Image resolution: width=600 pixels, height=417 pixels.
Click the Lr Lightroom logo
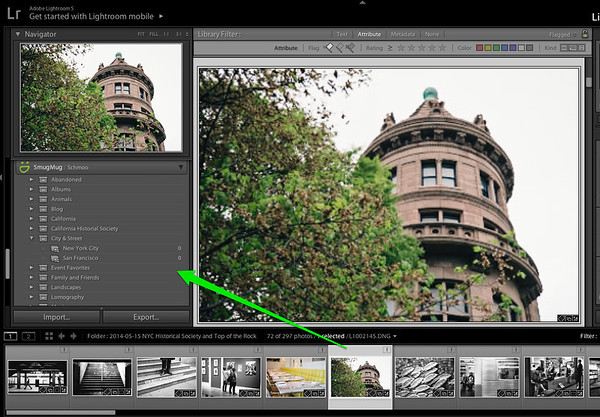pos(13,14)
